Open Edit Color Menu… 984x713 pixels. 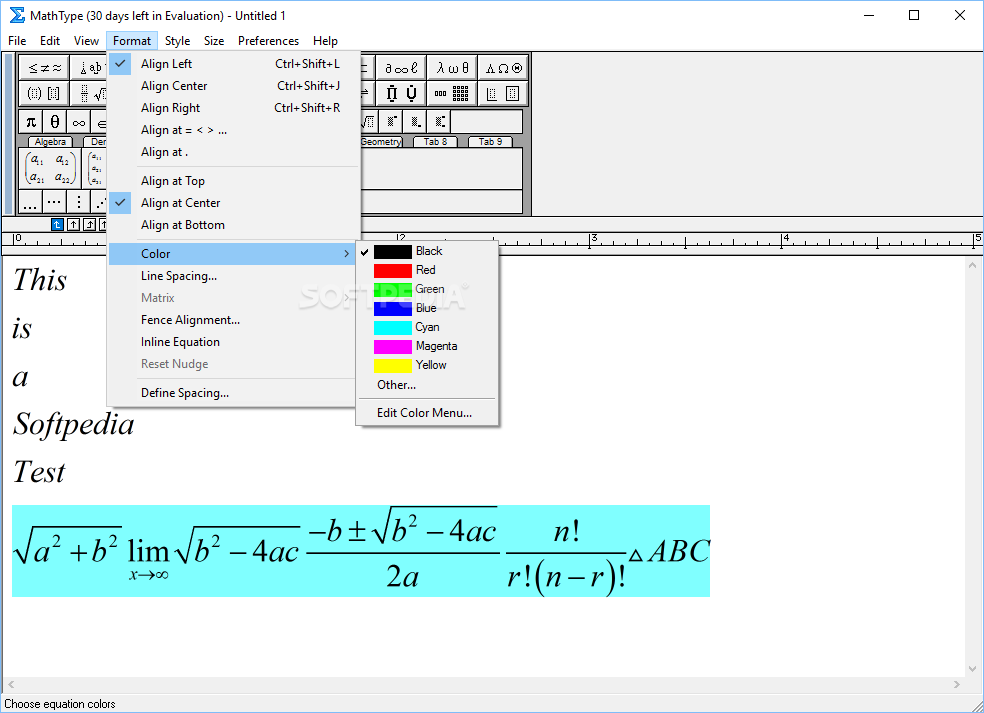427,412
